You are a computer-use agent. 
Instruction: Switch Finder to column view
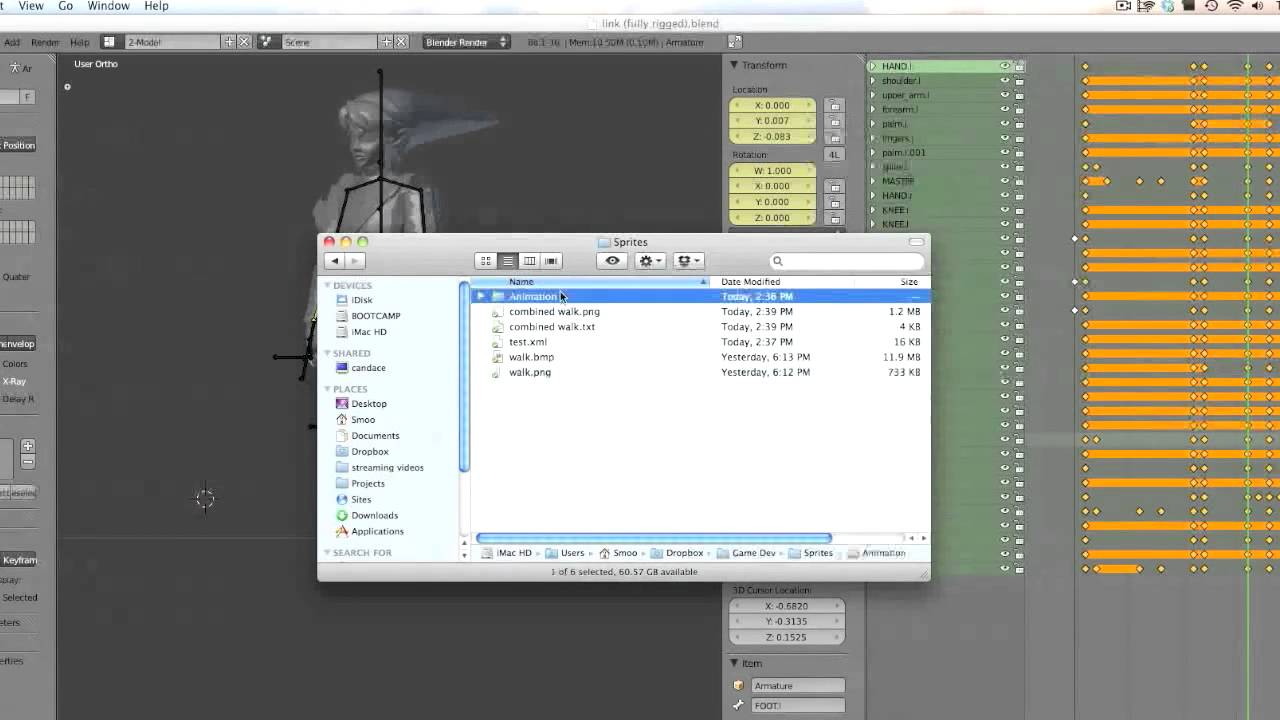pyautogui.click(x=529, y=261)
